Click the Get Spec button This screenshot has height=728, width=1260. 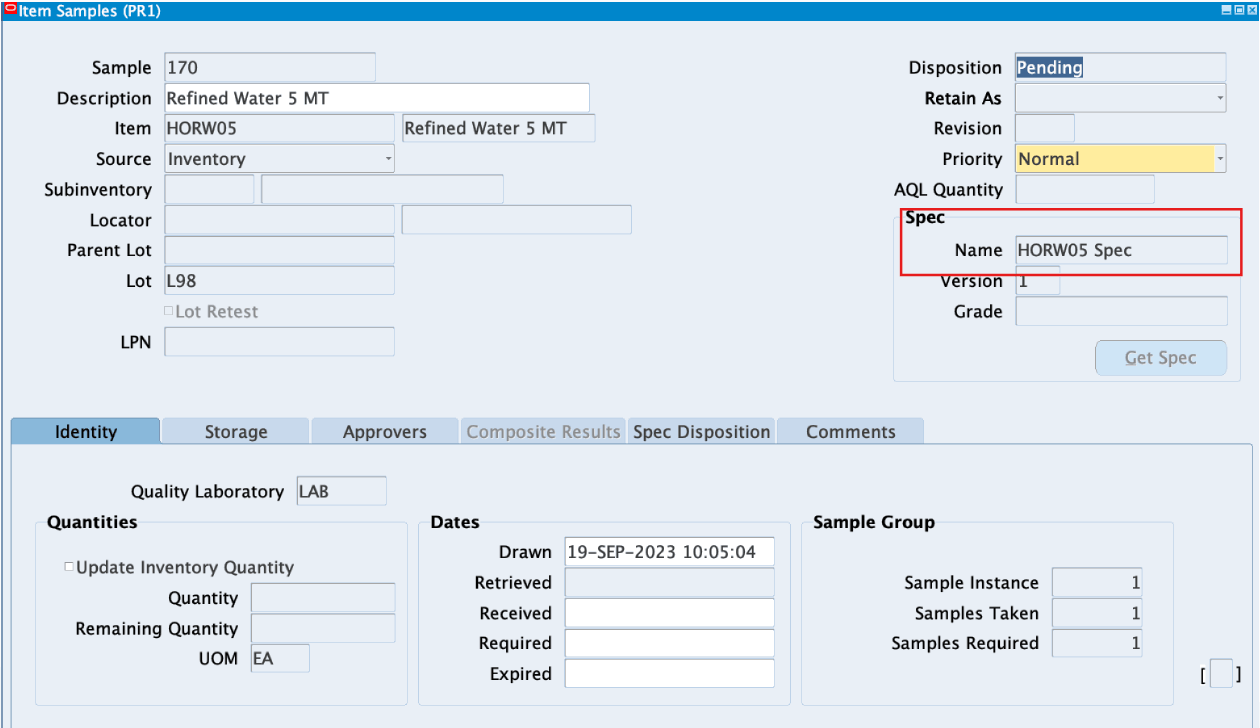click(x=1161, y=358)
